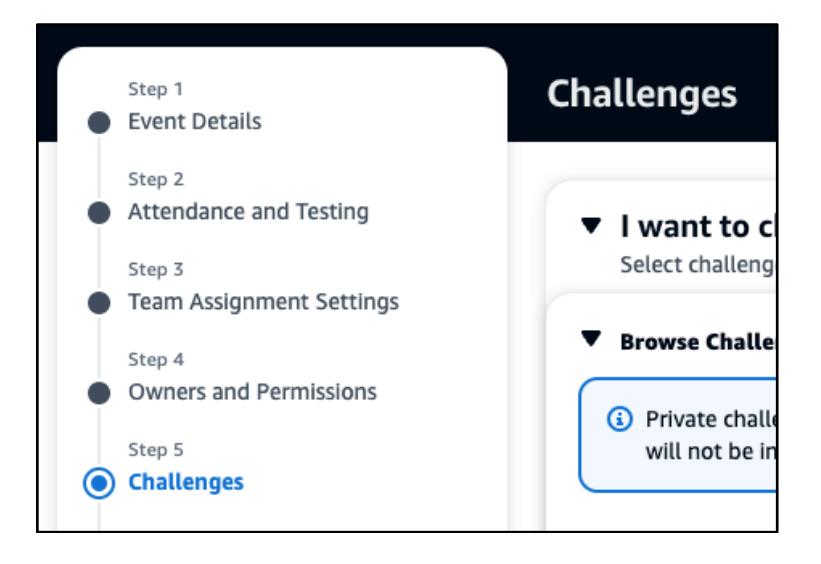Click the Step 2 Attendance and Testing circle marker
821x564 pixels.
(98, 212)
